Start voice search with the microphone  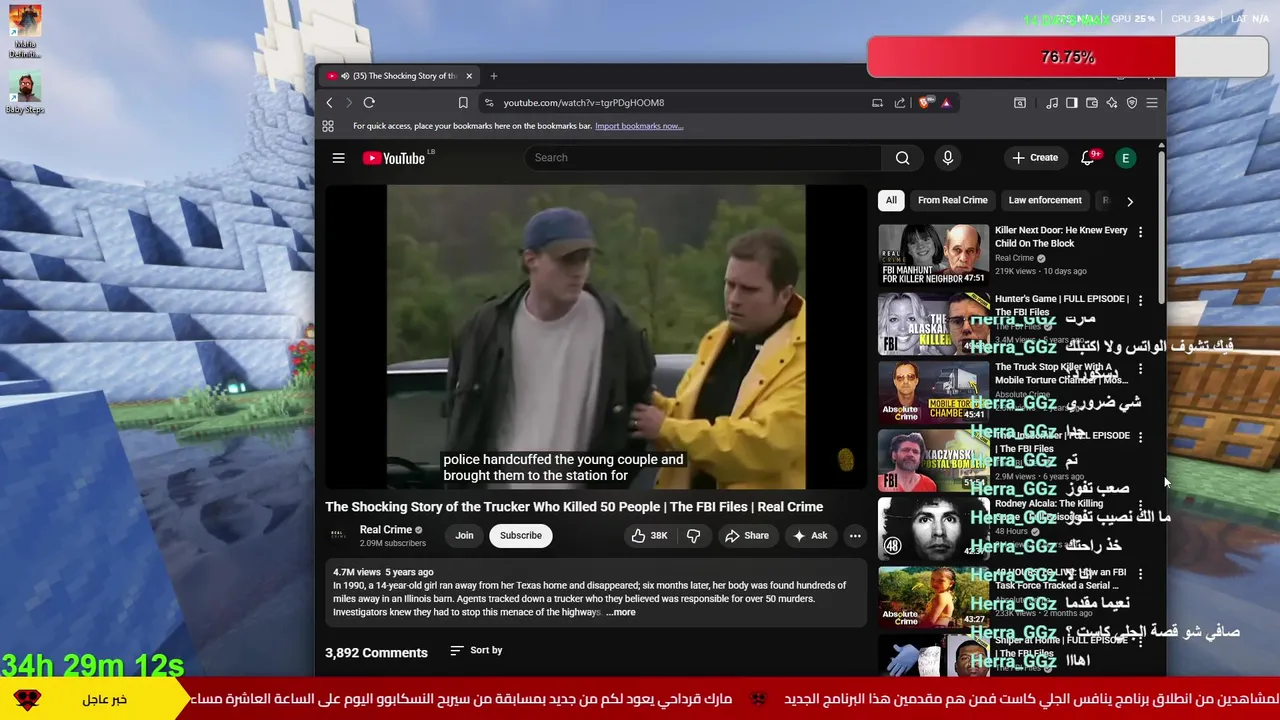(948, 158)
